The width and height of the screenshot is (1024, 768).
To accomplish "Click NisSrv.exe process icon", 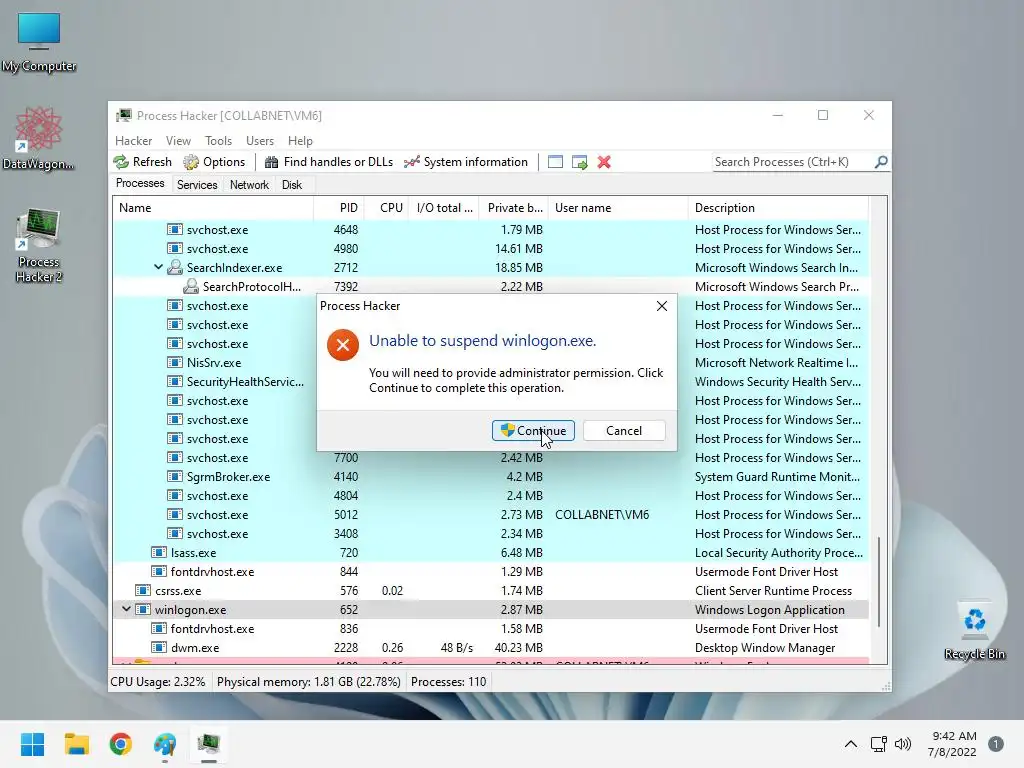I will point(174,362).
